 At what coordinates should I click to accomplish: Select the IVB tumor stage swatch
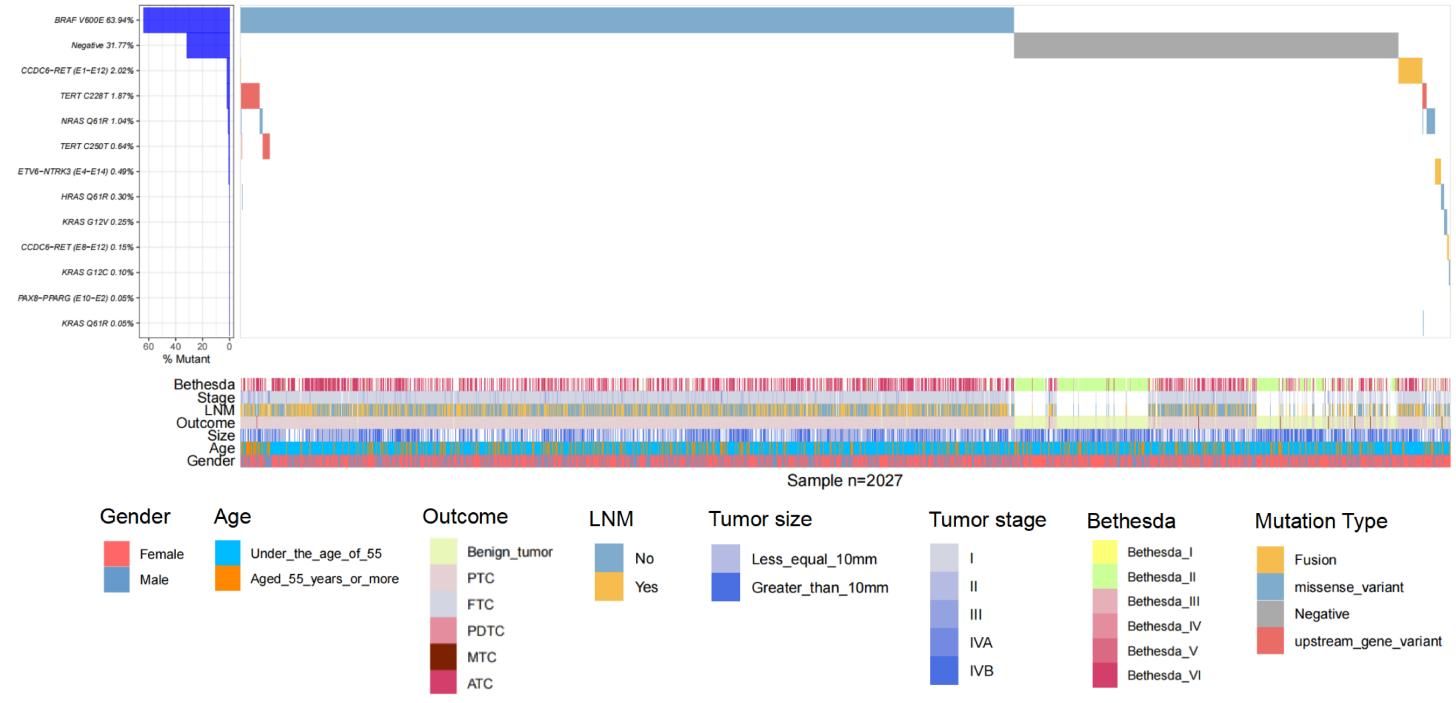[x=944, y=669]
